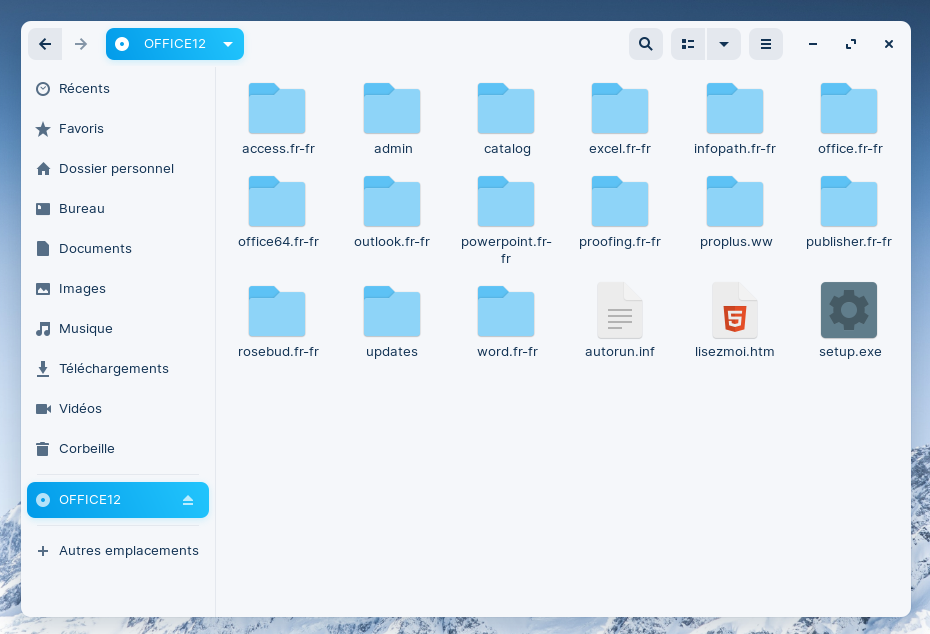
Task: Open search with the magnifier icon
Action: point(646,44)
